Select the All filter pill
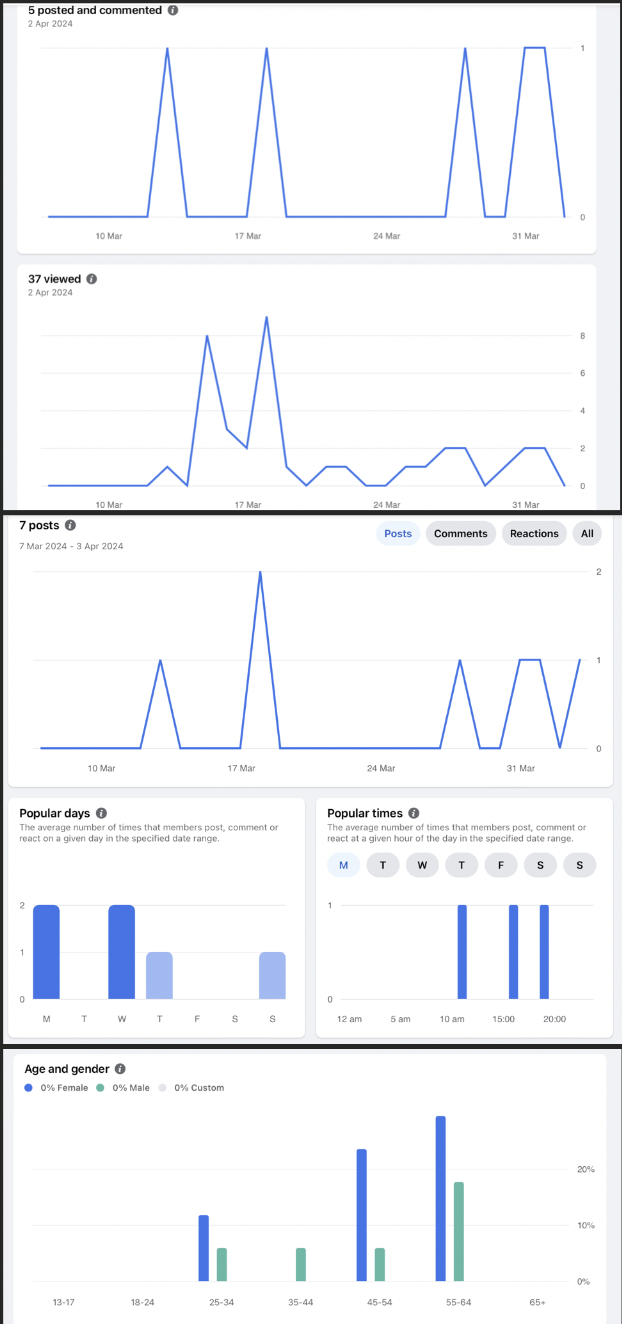 point(587,534)
